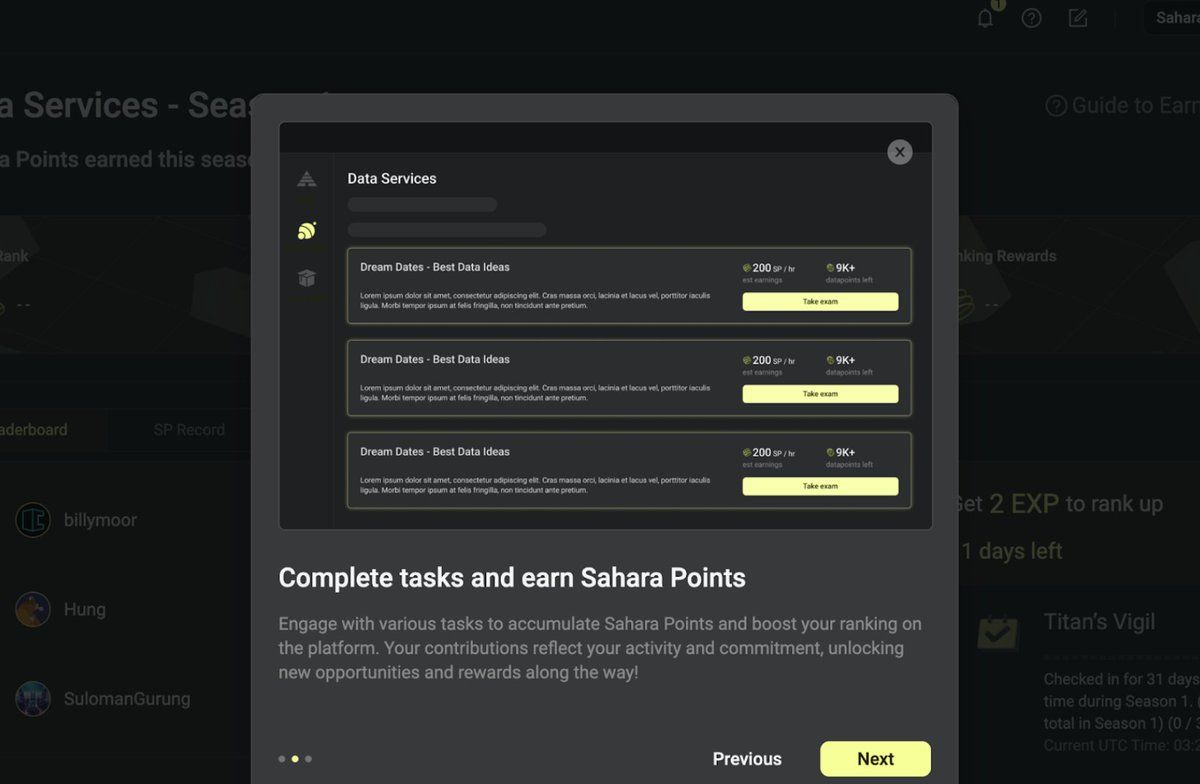The image size is (1200, 784).
Task: Click the Titan's Vigil calendar check icon
Action: (997, 632)
